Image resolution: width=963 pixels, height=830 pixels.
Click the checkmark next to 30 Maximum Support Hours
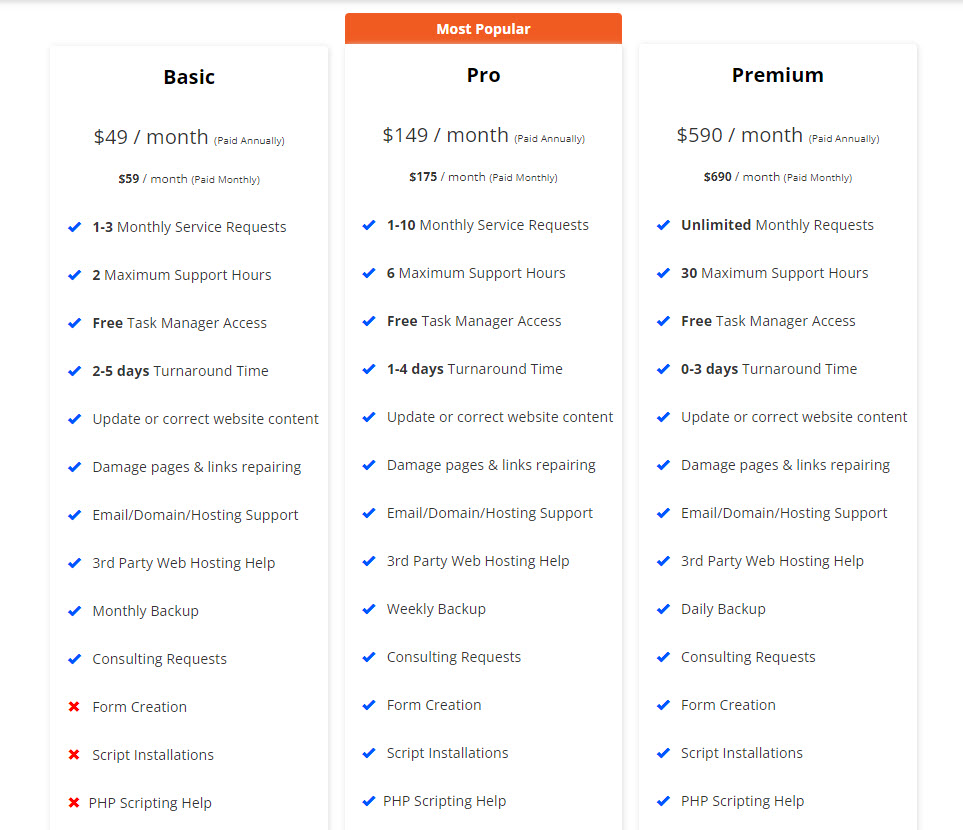click(x=663, y=273)
